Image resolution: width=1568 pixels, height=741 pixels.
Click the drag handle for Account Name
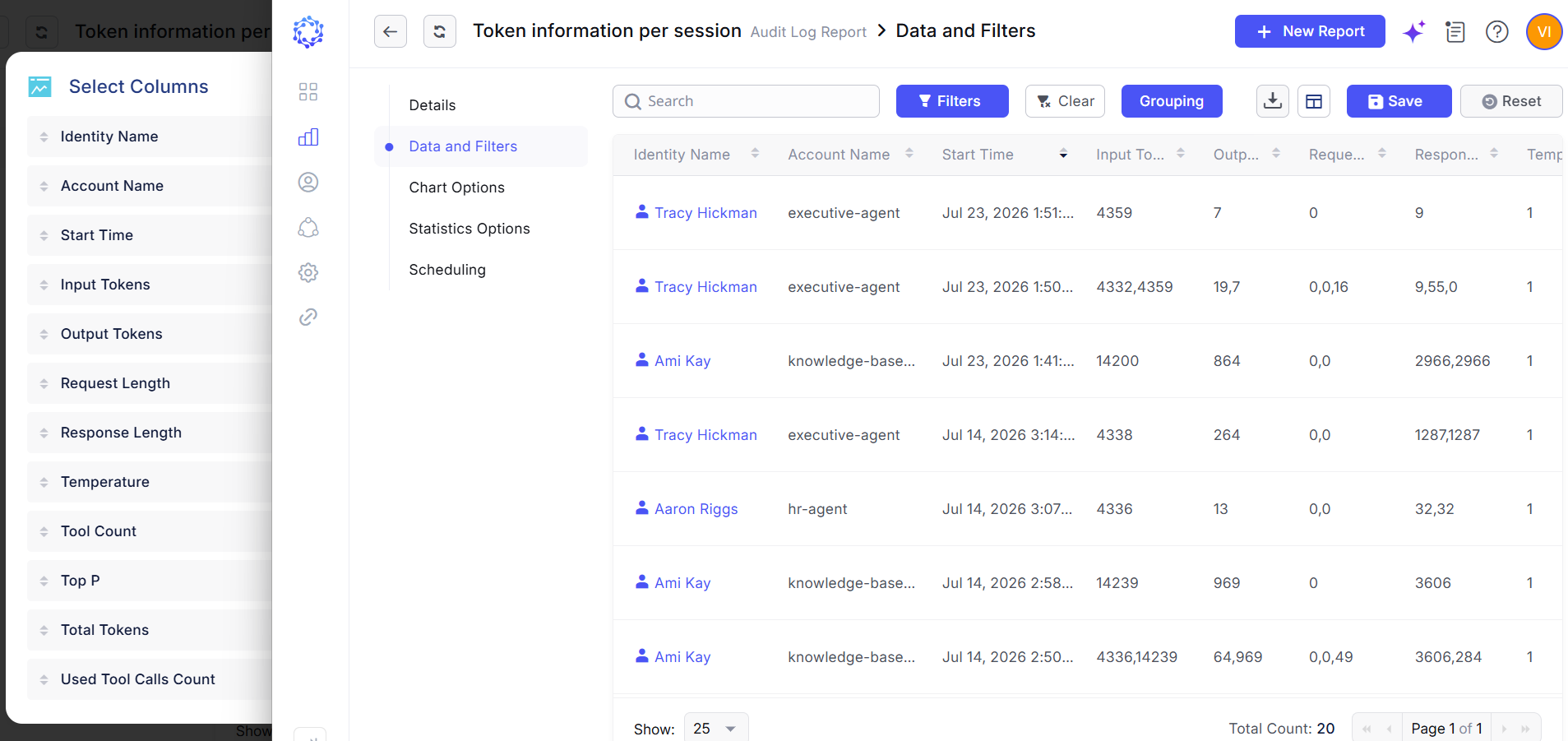[44, 186]
